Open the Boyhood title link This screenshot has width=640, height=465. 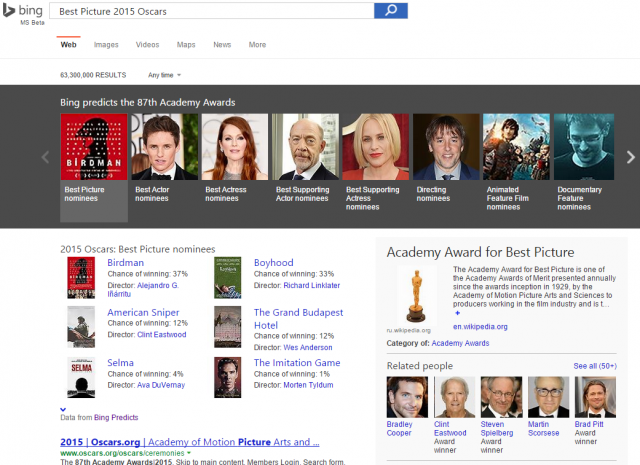(273, 263)
